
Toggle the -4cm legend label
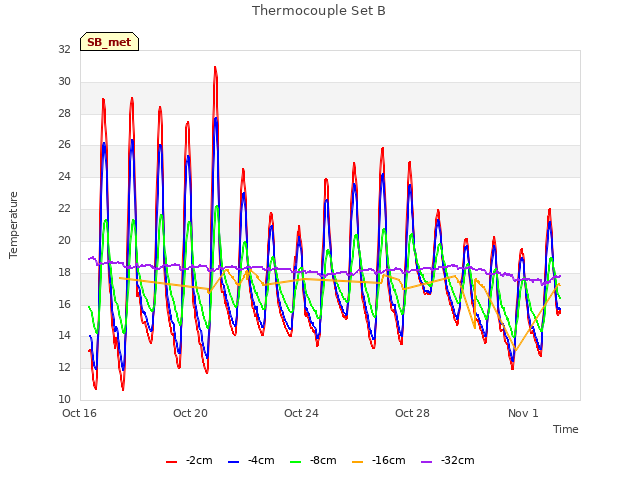tap(261, 460)
